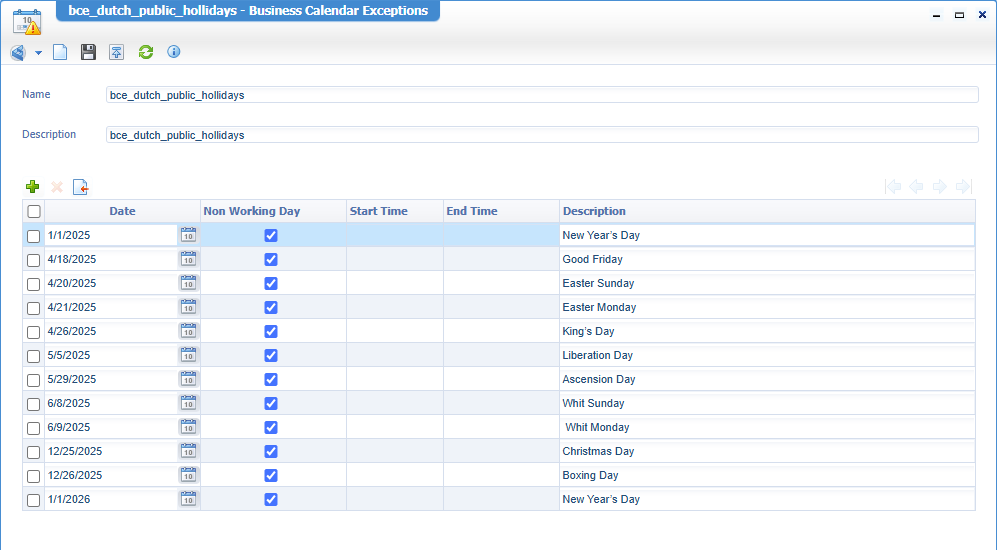Viewport: 997px width, 550px height.
Task: Click the green refresh arrows icon
Action: 146,52
